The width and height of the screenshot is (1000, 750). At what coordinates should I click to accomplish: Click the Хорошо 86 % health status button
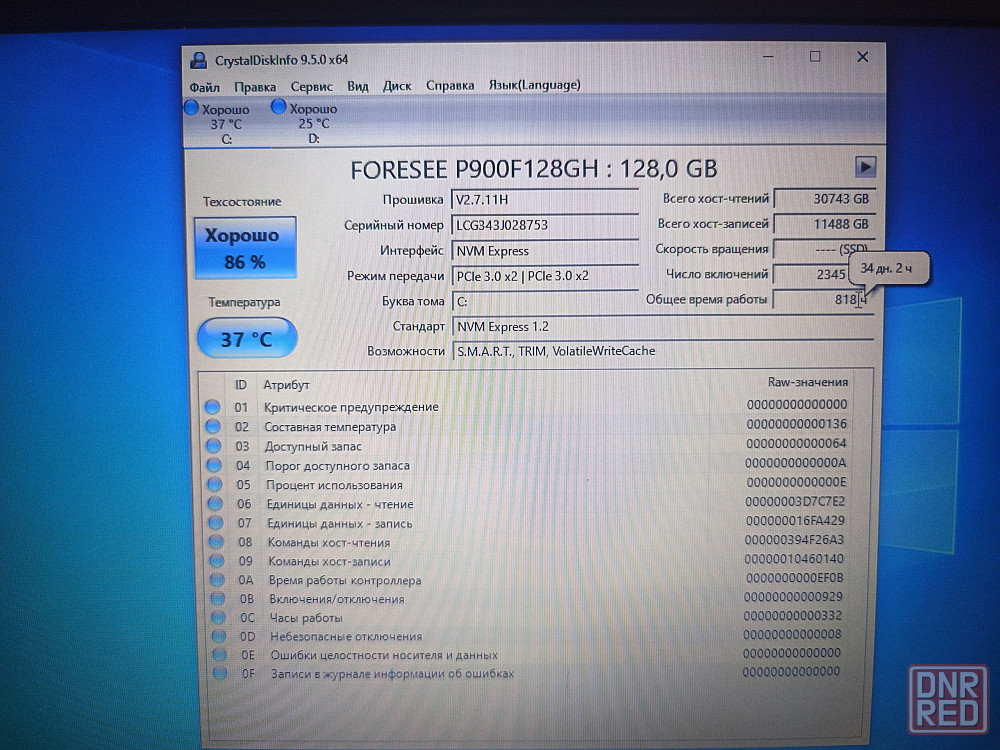tap(246, 247)
